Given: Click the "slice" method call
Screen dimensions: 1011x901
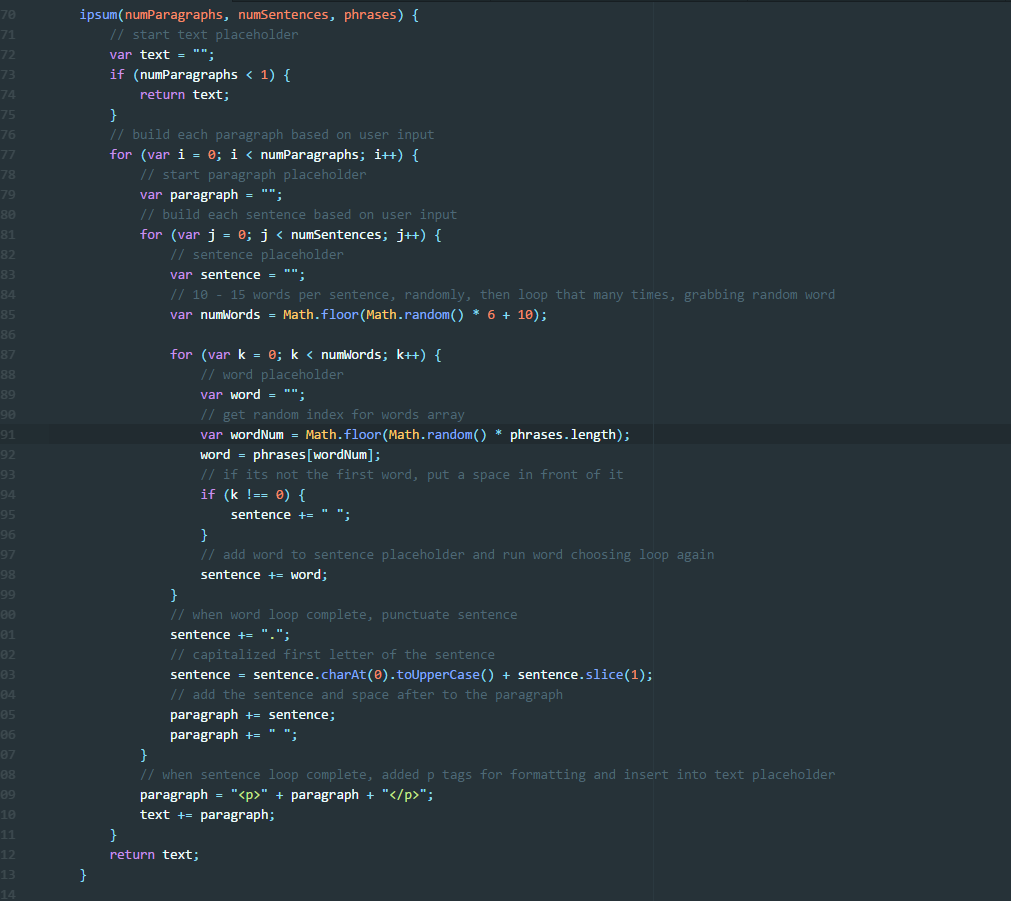Looking at the screenshot, I should click(605, 675).
